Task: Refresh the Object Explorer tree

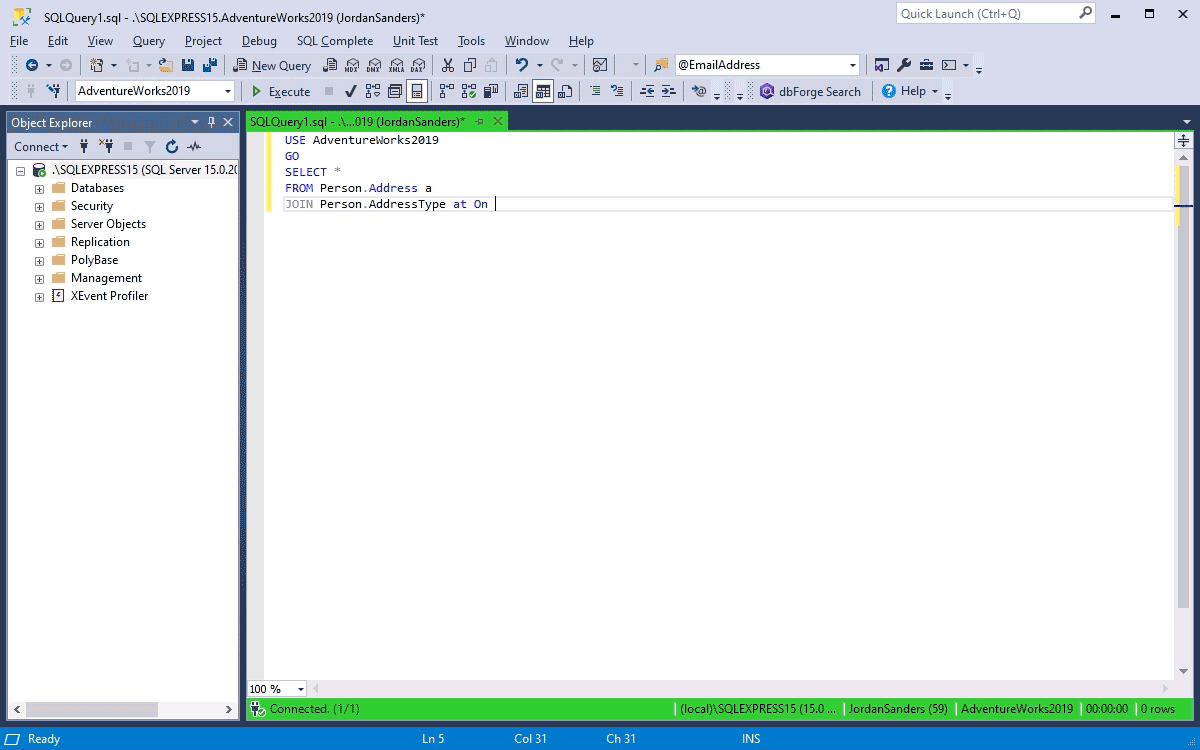Action: [172, 146]
